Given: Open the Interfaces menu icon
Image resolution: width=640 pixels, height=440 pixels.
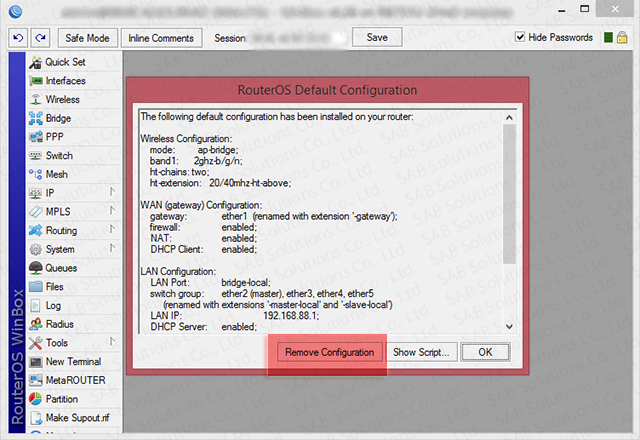Looking at the screenshot, I should tap(36, 81).
